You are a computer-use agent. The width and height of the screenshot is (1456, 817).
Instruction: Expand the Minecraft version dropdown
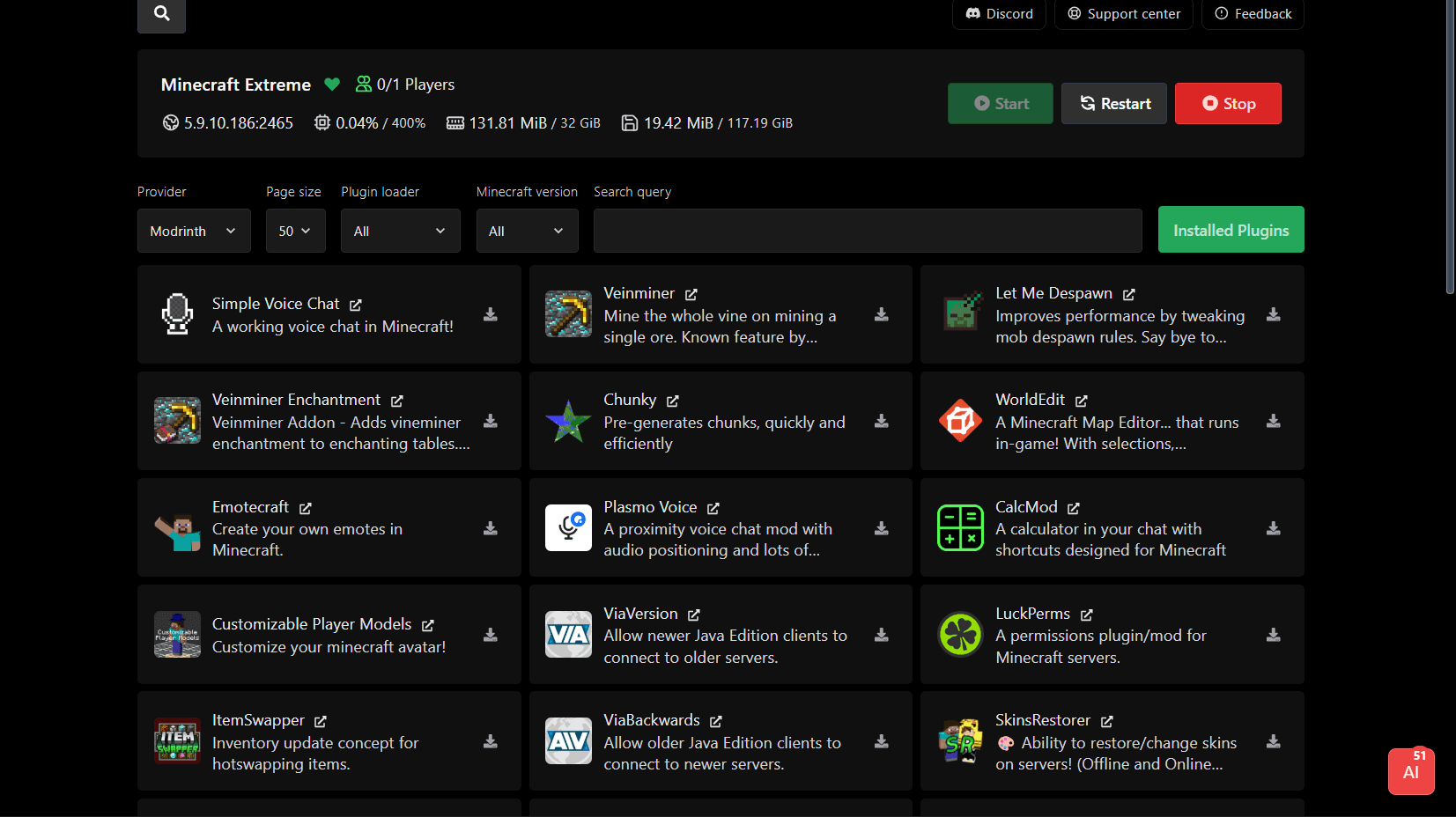[527, 231]
